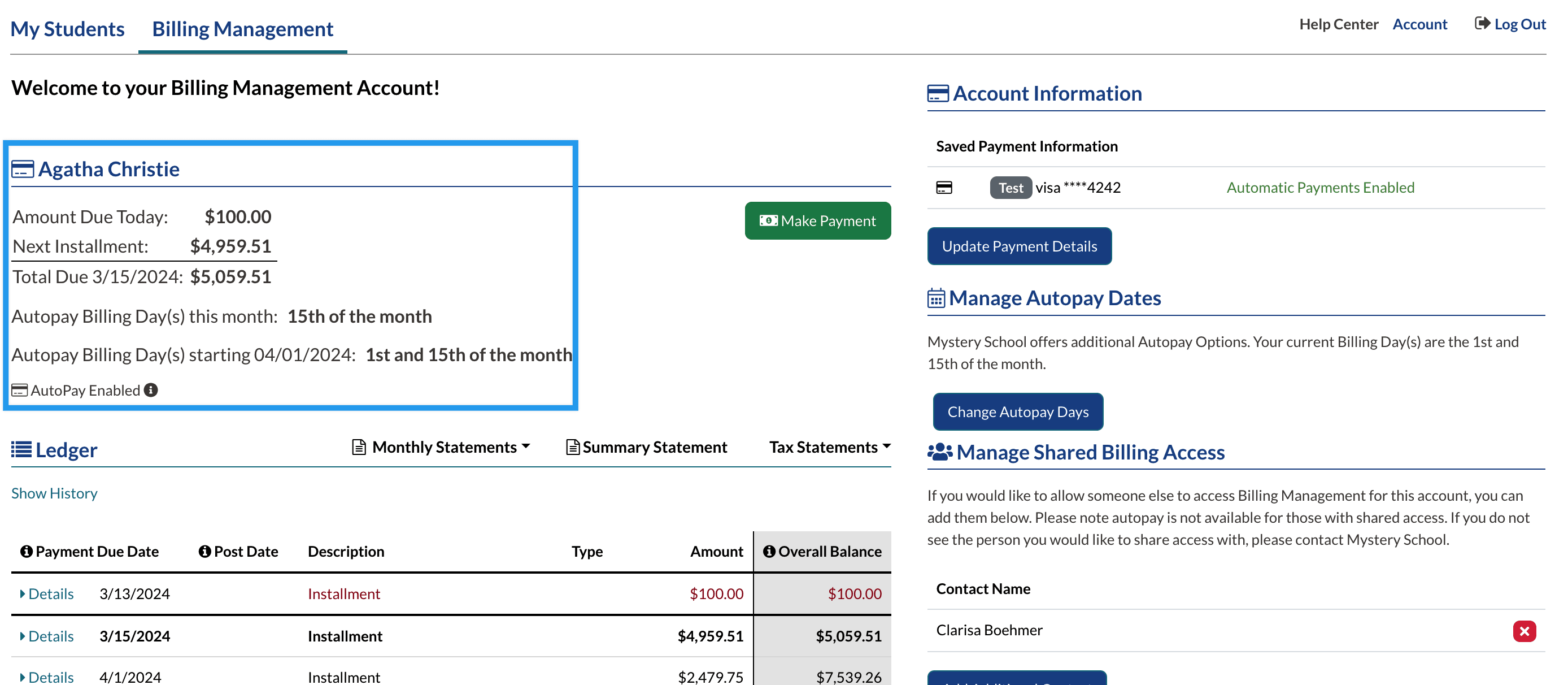Click the Manage Autopay Dates calendar icon
The image size is (1568, 685).
[935, 298]
